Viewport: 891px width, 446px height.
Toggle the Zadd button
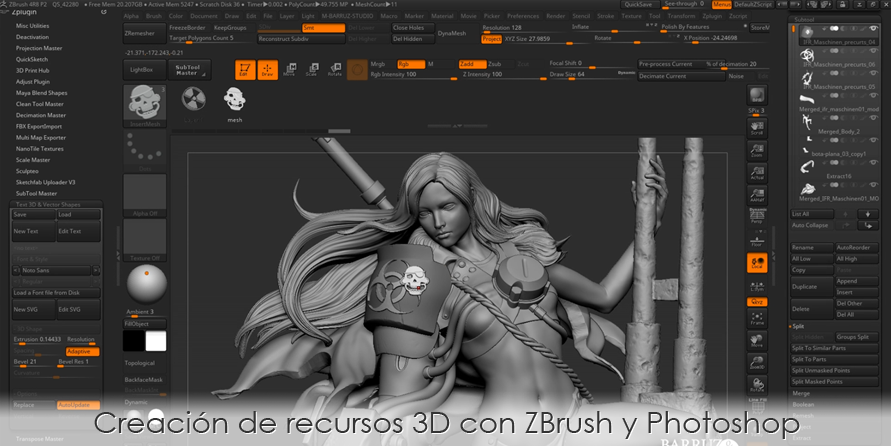tap(473, 64)
